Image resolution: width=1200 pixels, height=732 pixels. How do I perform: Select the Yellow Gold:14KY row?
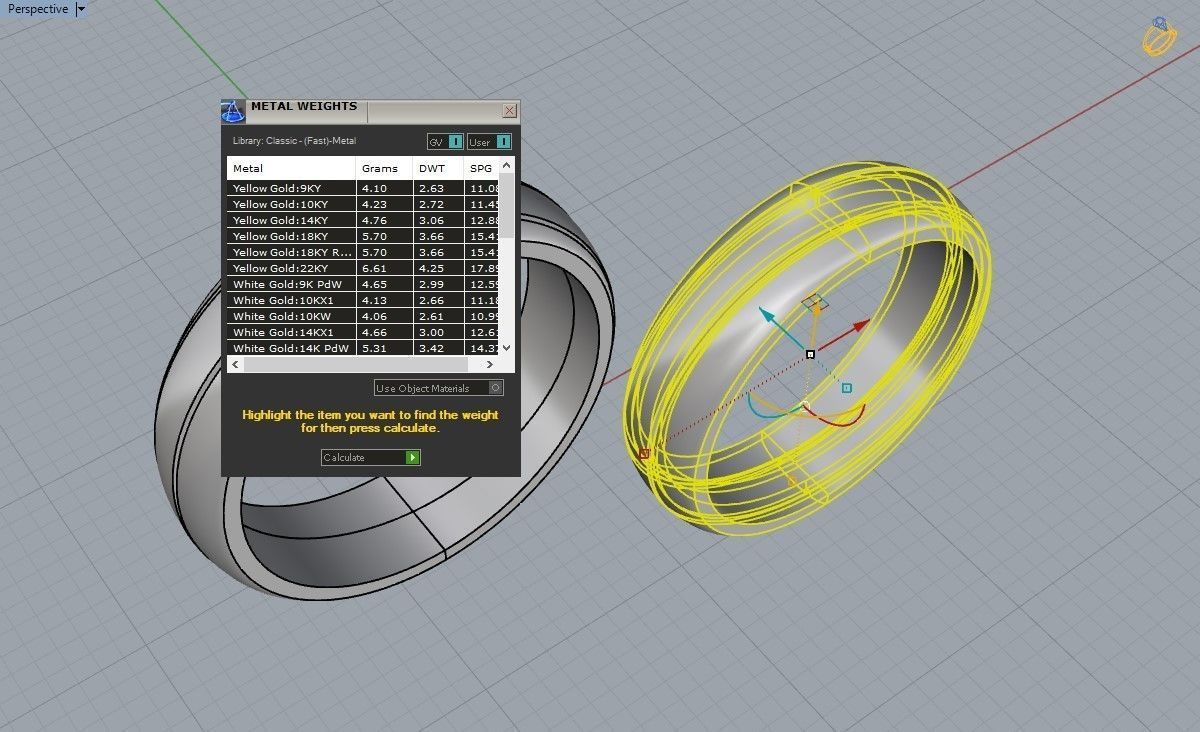(x=363, y=220)
